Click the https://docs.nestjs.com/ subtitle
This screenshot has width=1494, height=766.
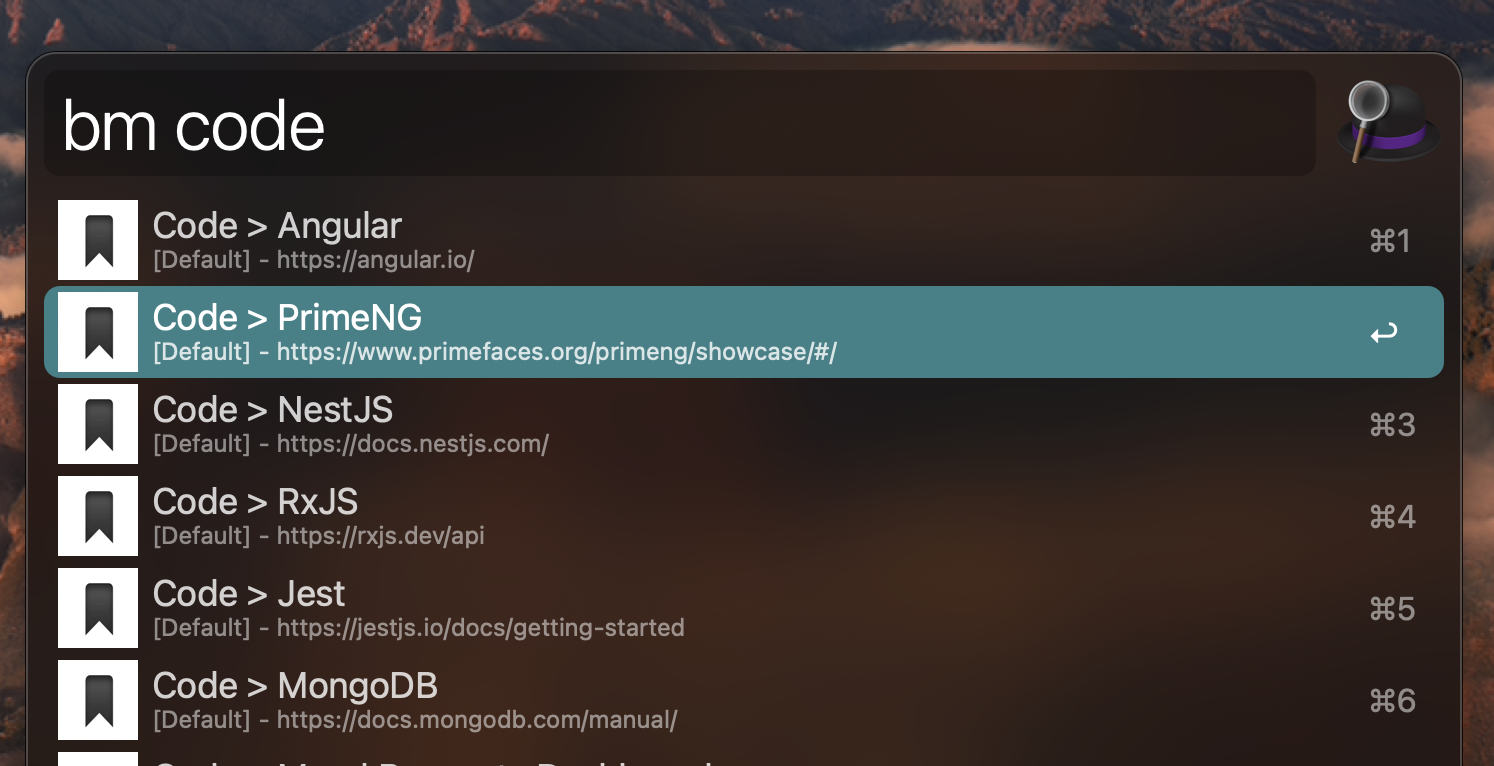click(x=413, y=444)
